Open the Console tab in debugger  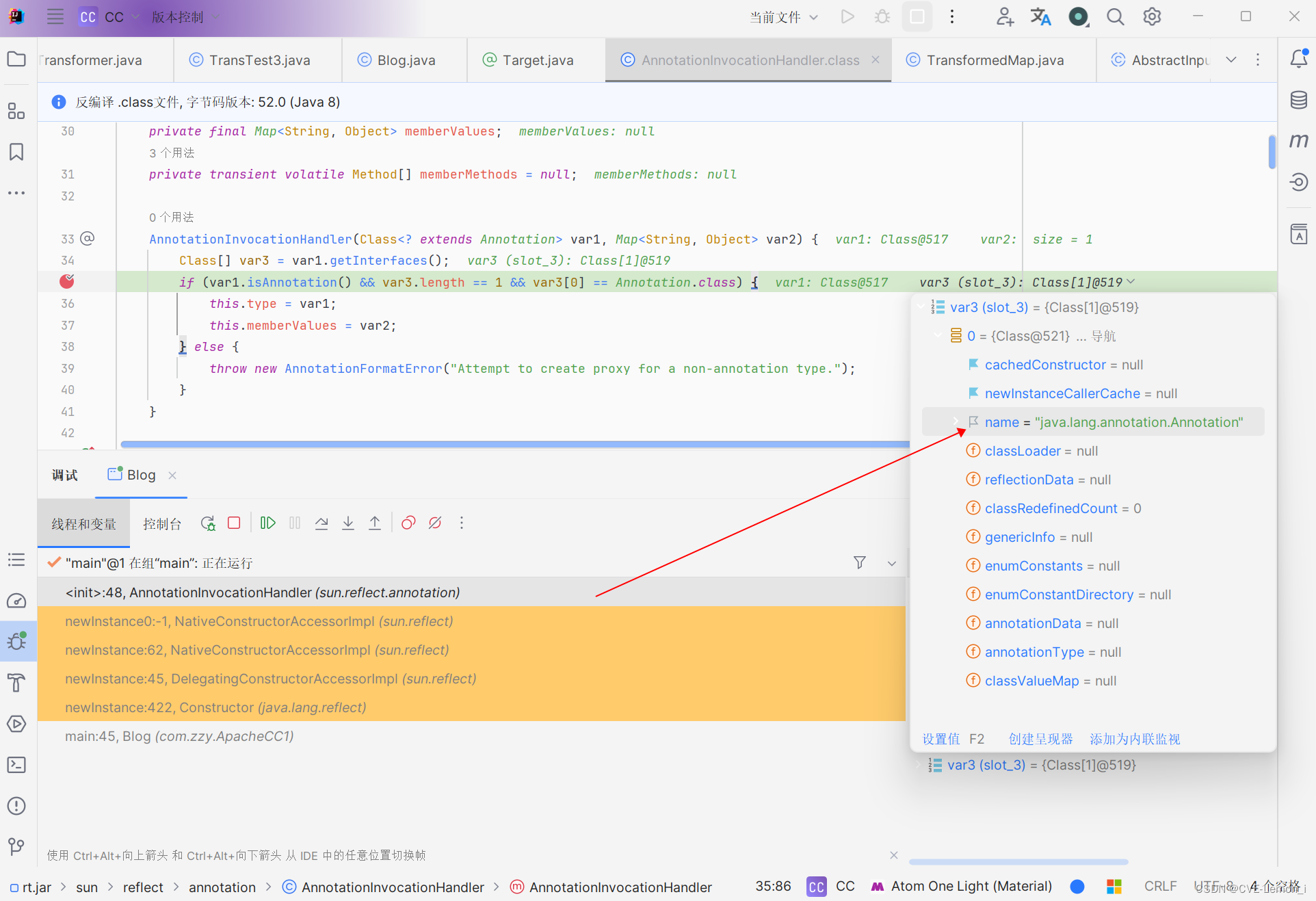[x=162, y=524]
